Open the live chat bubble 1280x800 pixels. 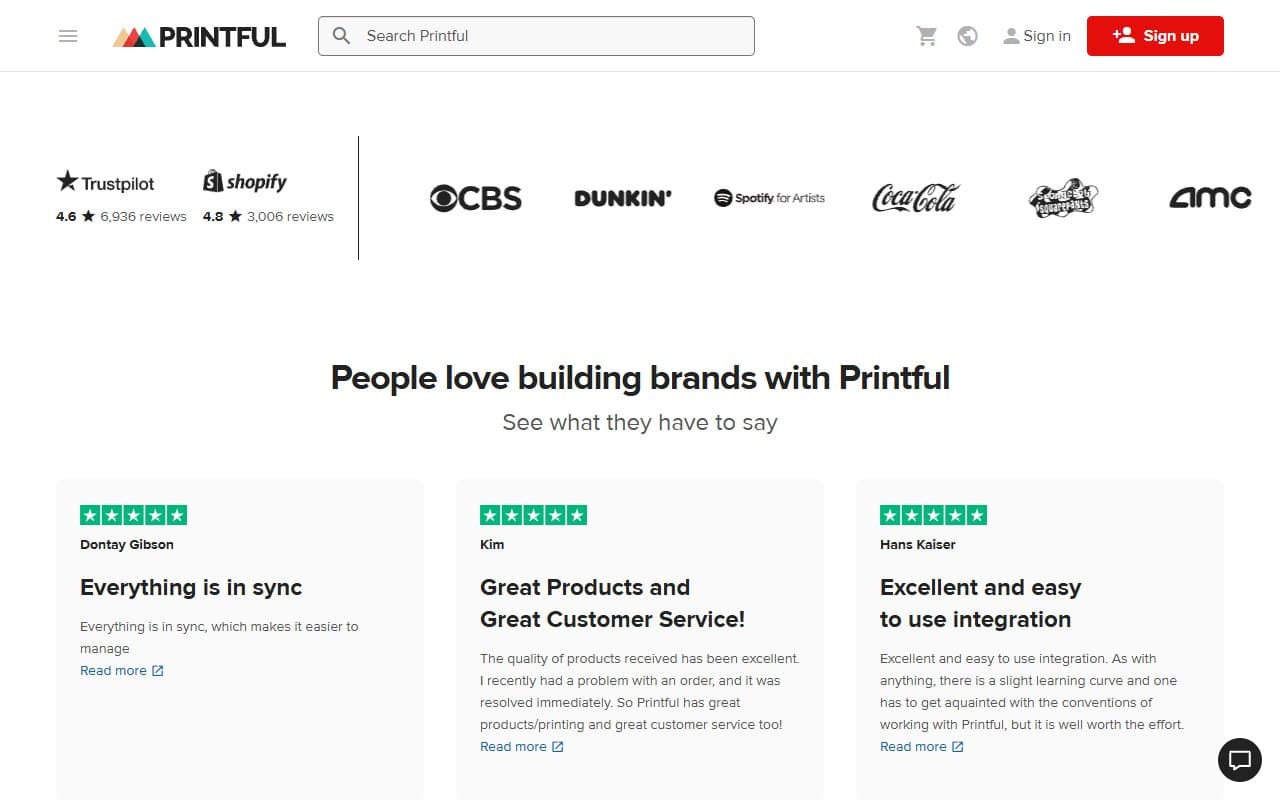[1240, 760]
